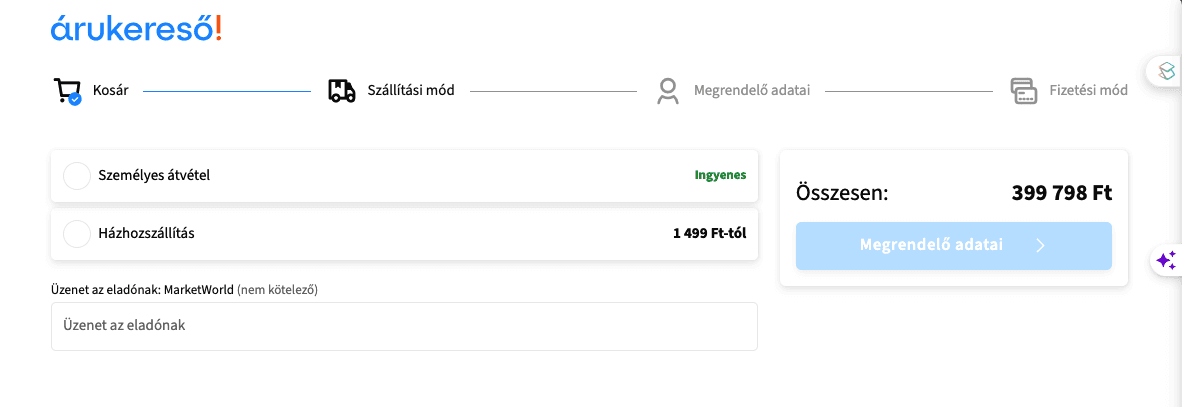The image size is (1182, 407).
Task: Click in the Üzenet az eladónak field
Action: (x=404, y=326)
